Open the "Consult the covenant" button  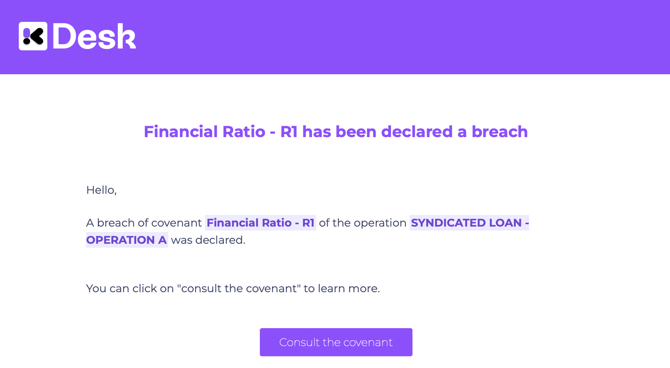[x=336, y=342]
